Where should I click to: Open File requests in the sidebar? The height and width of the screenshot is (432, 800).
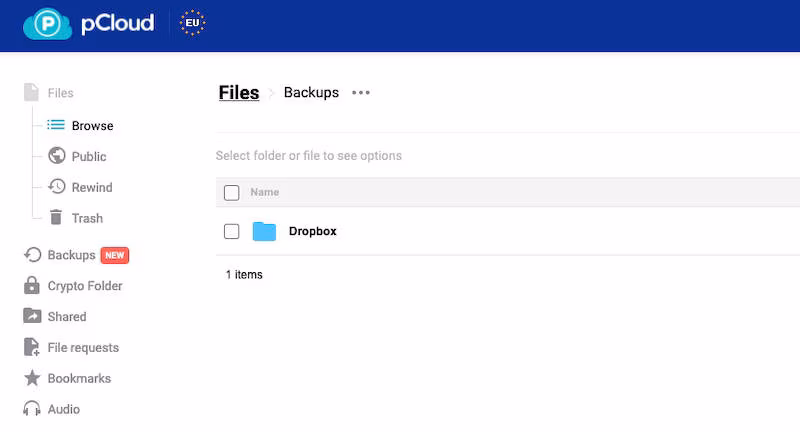(x=83, y=348)
